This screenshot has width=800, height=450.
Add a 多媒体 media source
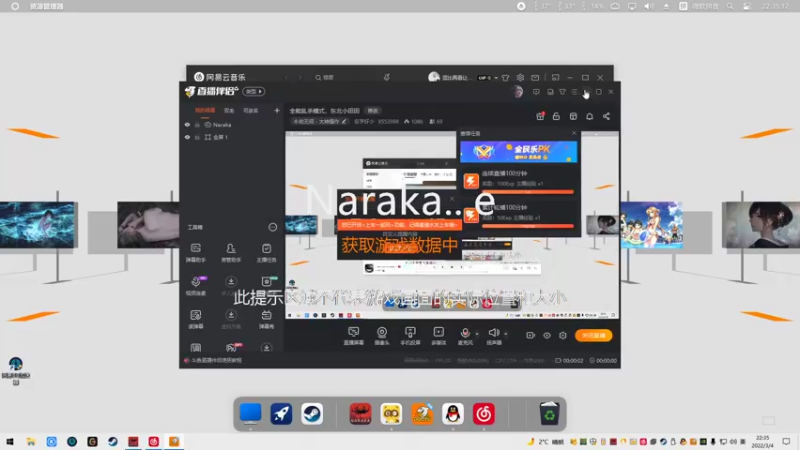point(439,336)
